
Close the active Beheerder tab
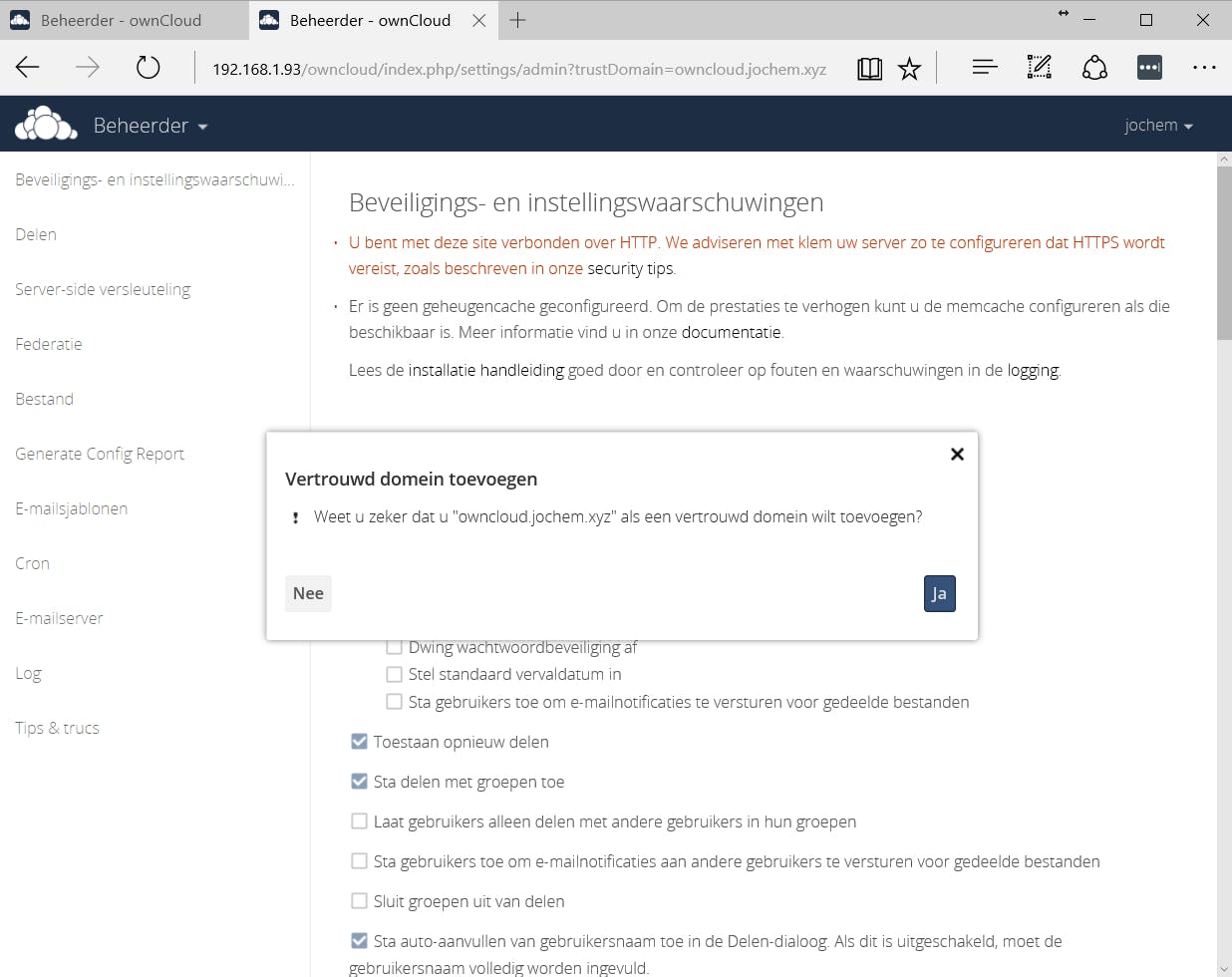479,20
